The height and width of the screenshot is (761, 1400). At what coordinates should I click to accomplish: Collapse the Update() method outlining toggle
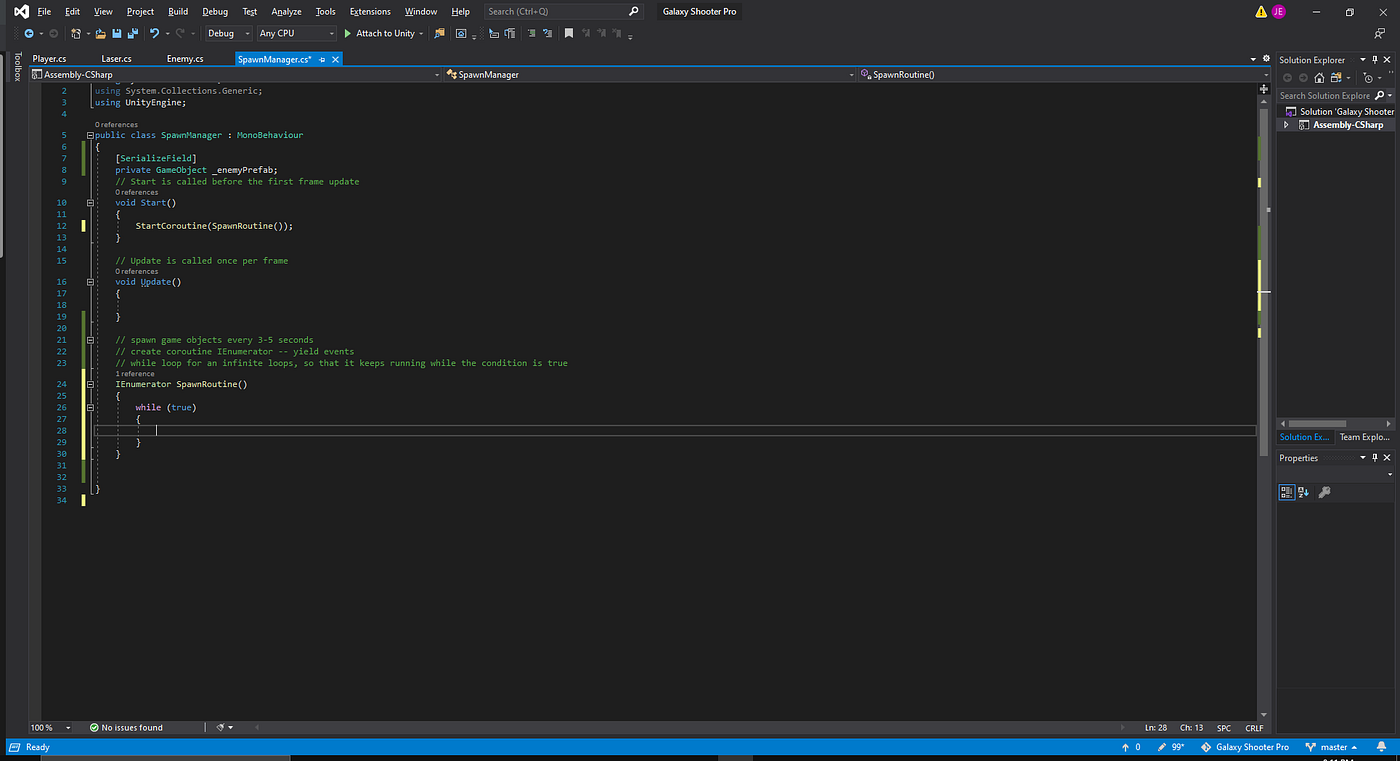tap(90, 282)
